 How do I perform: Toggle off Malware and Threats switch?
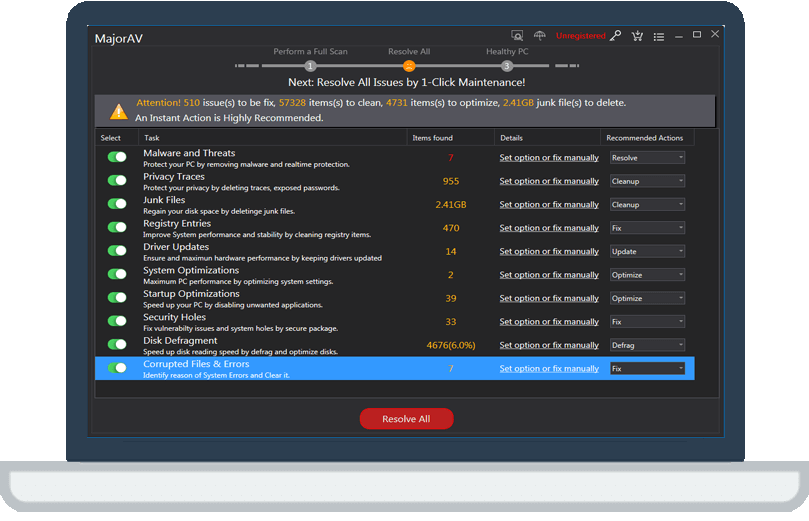(x=117, y=157)
